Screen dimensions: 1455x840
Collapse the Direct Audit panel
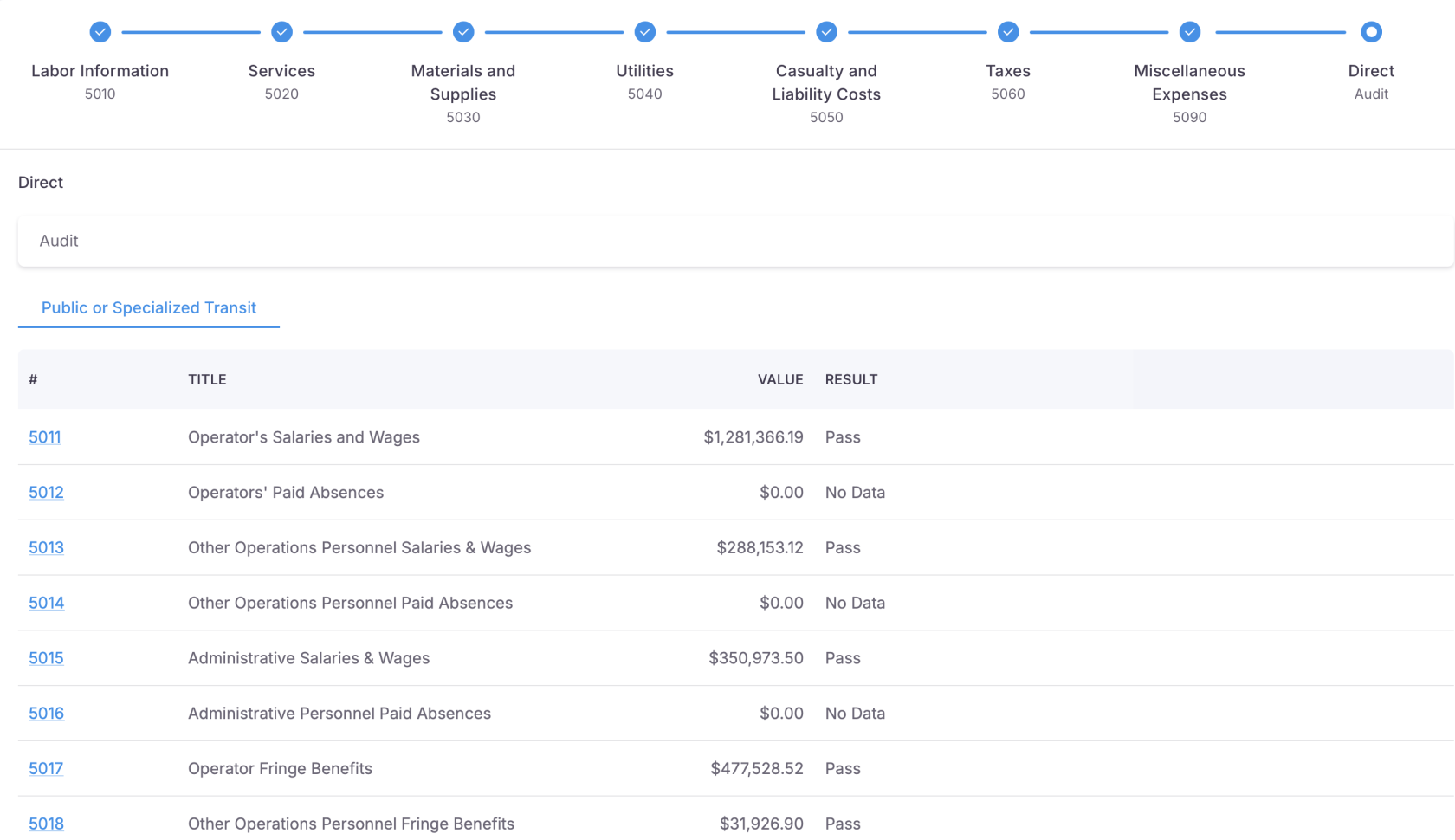tap(736, 241)
